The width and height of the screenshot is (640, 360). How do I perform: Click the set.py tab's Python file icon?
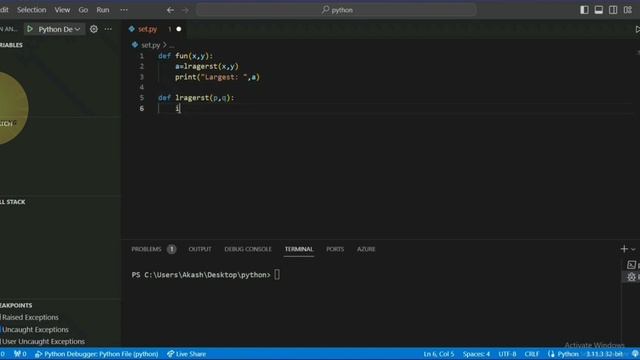131,29
